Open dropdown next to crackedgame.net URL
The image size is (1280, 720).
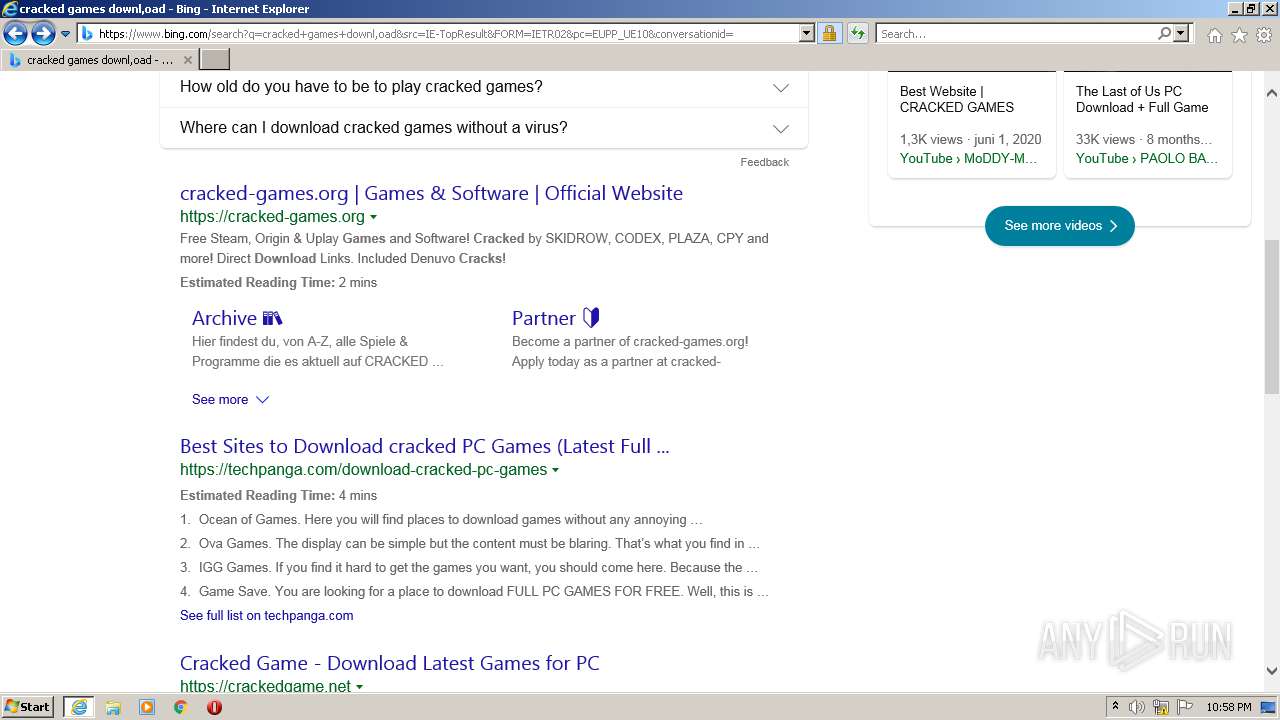click(359, 687)
